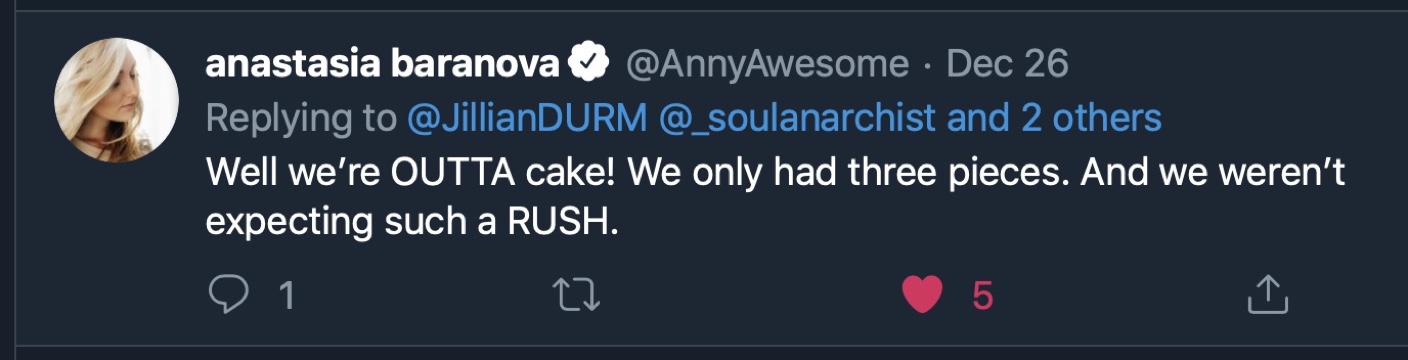This screenshot has width=1408, height=360.
Task: Open anastasia baranova's profile picture
Action: [116, 100]
